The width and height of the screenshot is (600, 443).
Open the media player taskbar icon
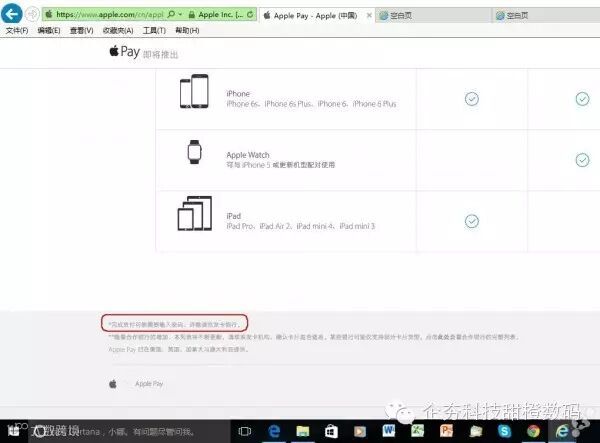click(360, 432)
